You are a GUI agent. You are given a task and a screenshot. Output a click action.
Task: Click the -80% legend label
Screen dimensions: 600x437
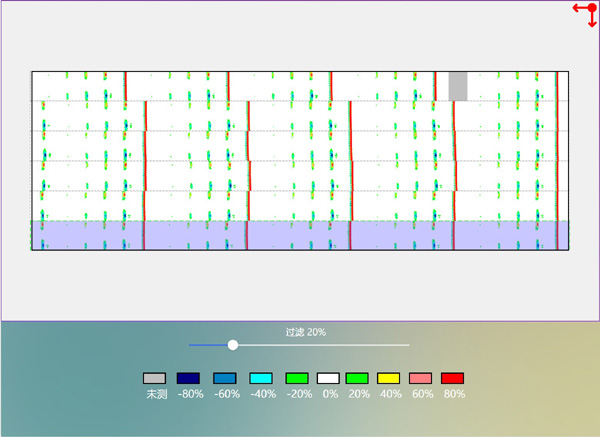pyautogui.click(x=191, y=394)
